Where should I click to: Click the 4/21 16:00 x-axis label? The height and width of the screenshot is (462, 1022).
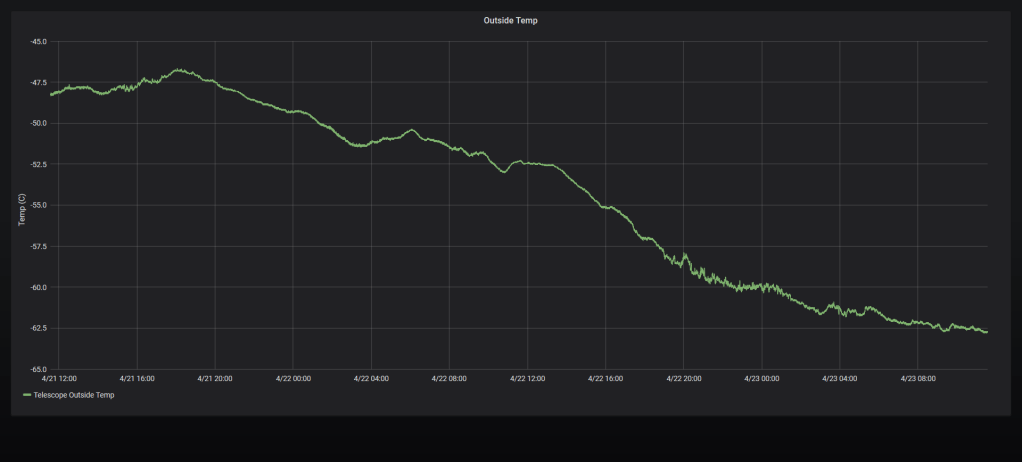coord(137,379)
